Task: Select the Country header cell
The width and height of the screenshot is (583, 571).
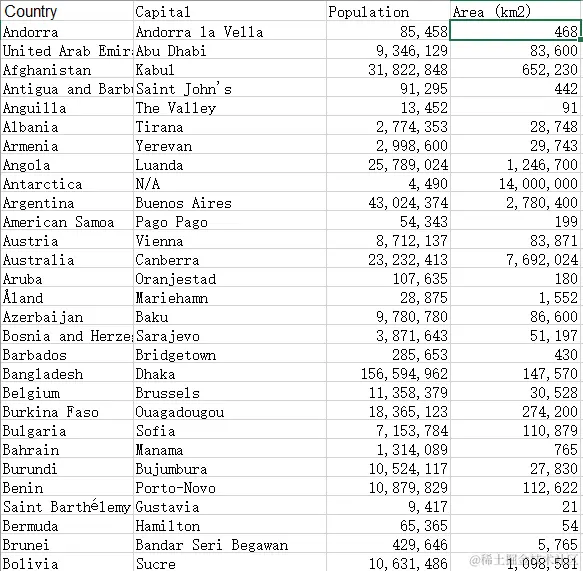Action: 67,11
